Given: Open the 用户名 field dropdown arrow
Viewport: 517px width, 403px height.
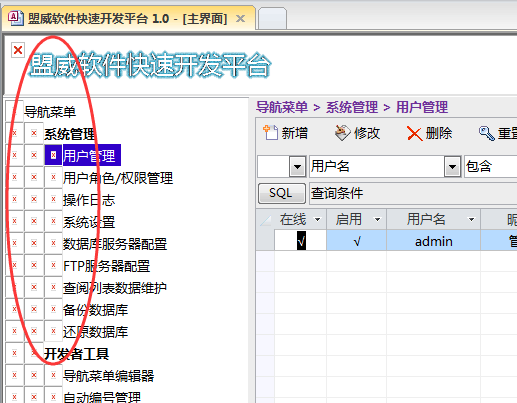Looking at the screenshot, I should click(452, 166).
